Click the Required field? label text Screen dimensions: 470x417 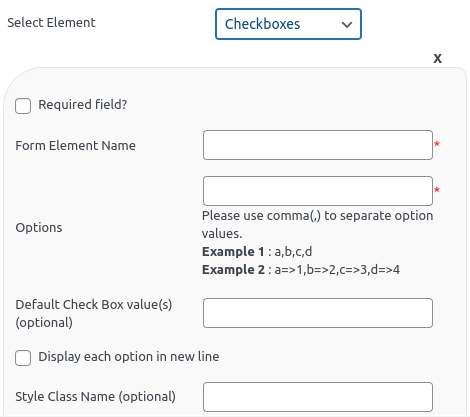point(83,105)
